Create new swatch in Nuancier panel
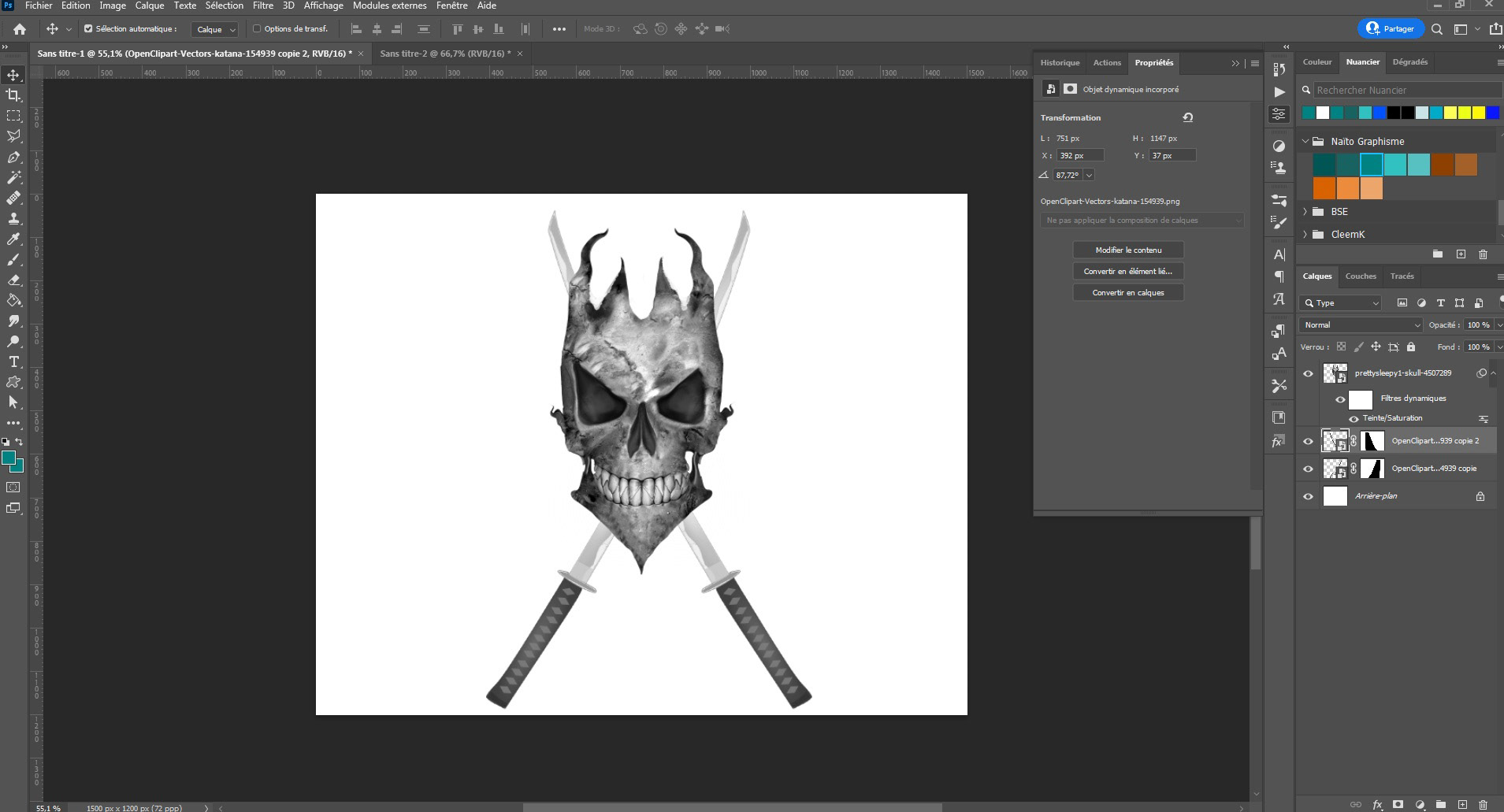 tap(1461, 254)
